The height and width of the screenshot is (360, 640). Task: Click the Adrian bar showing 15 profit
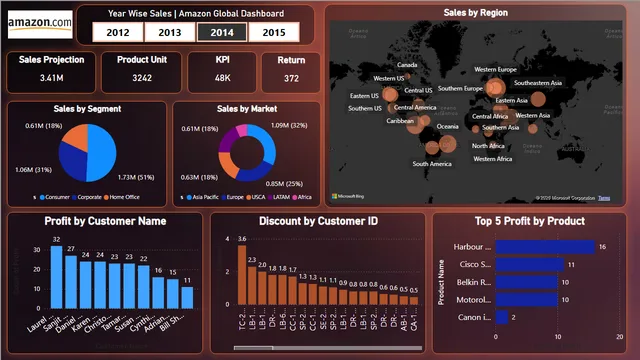pyautogui.click(x=173, y=294)
